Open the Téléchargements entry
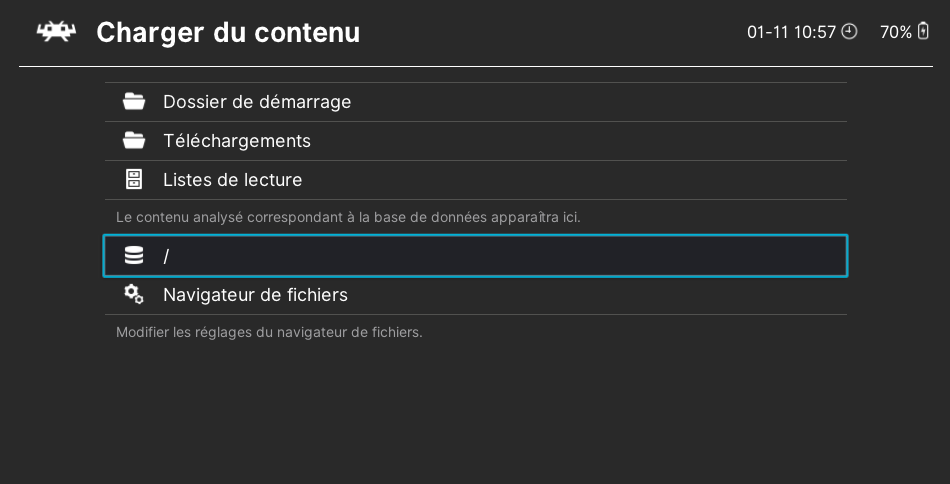This screenshot has height=484, width=950. coord(476,141)
